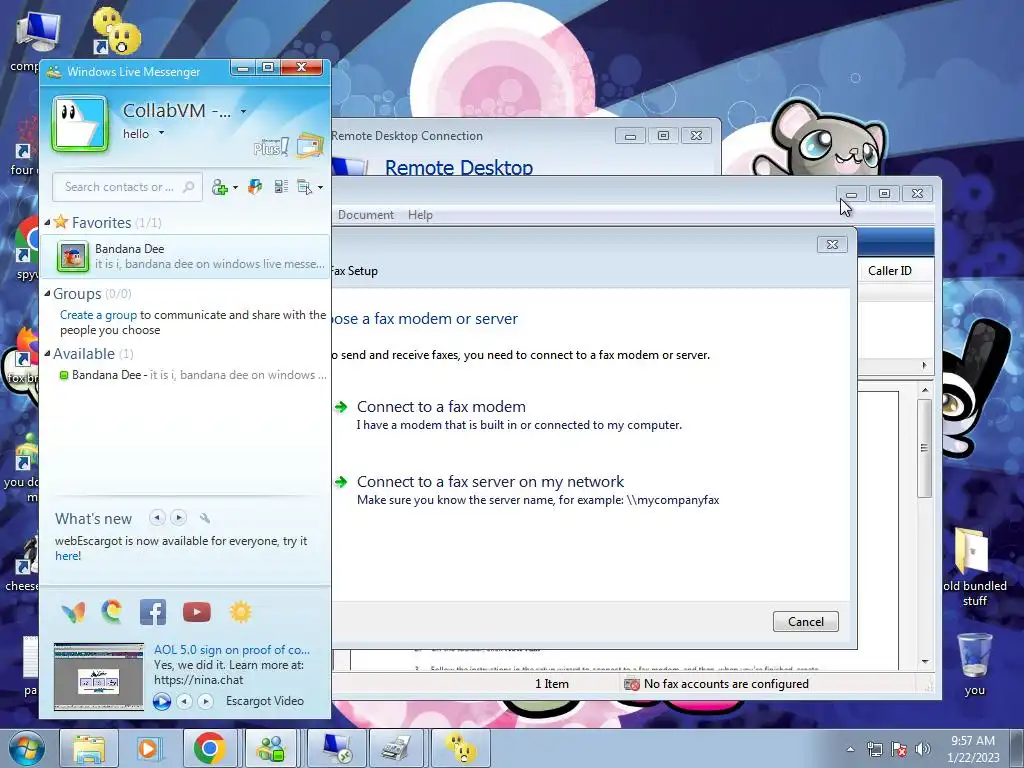Click the yellow smiley faces taskbar button
The height and width of the screenshot is (768, 1024).
coord(460,748)
